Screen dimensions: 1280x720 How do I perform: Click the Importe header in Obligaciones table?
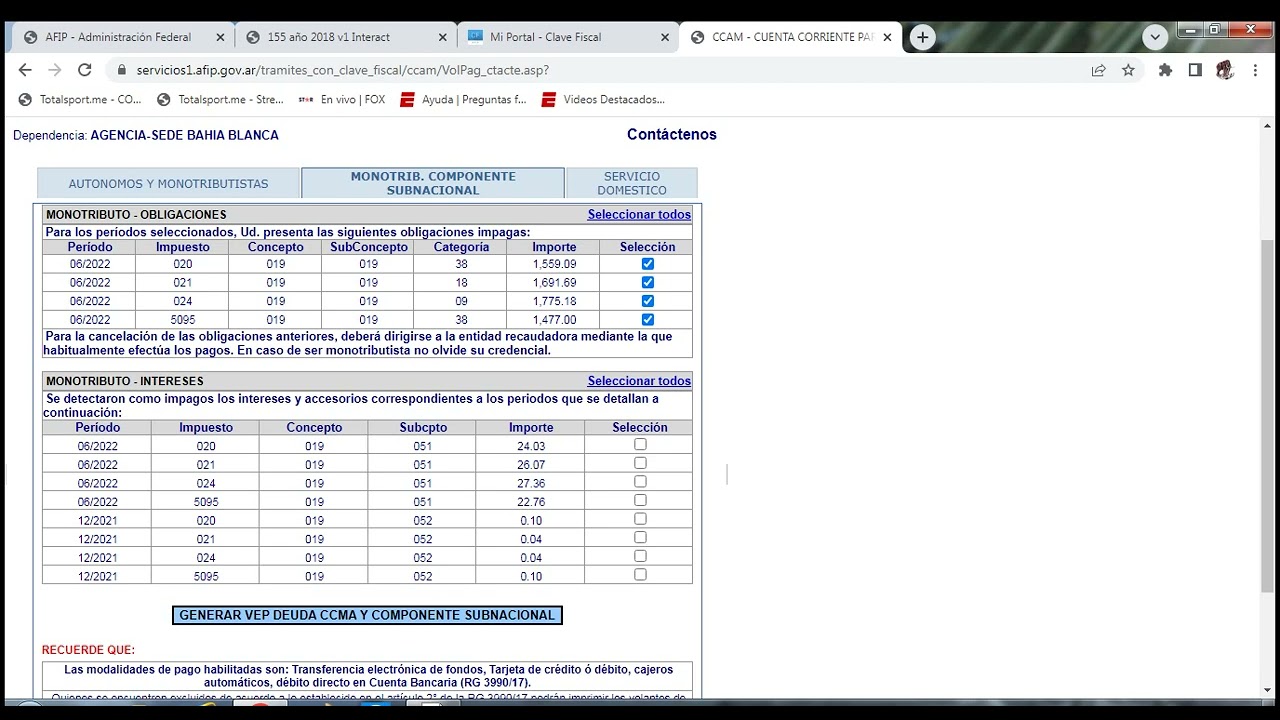(554, 247)
